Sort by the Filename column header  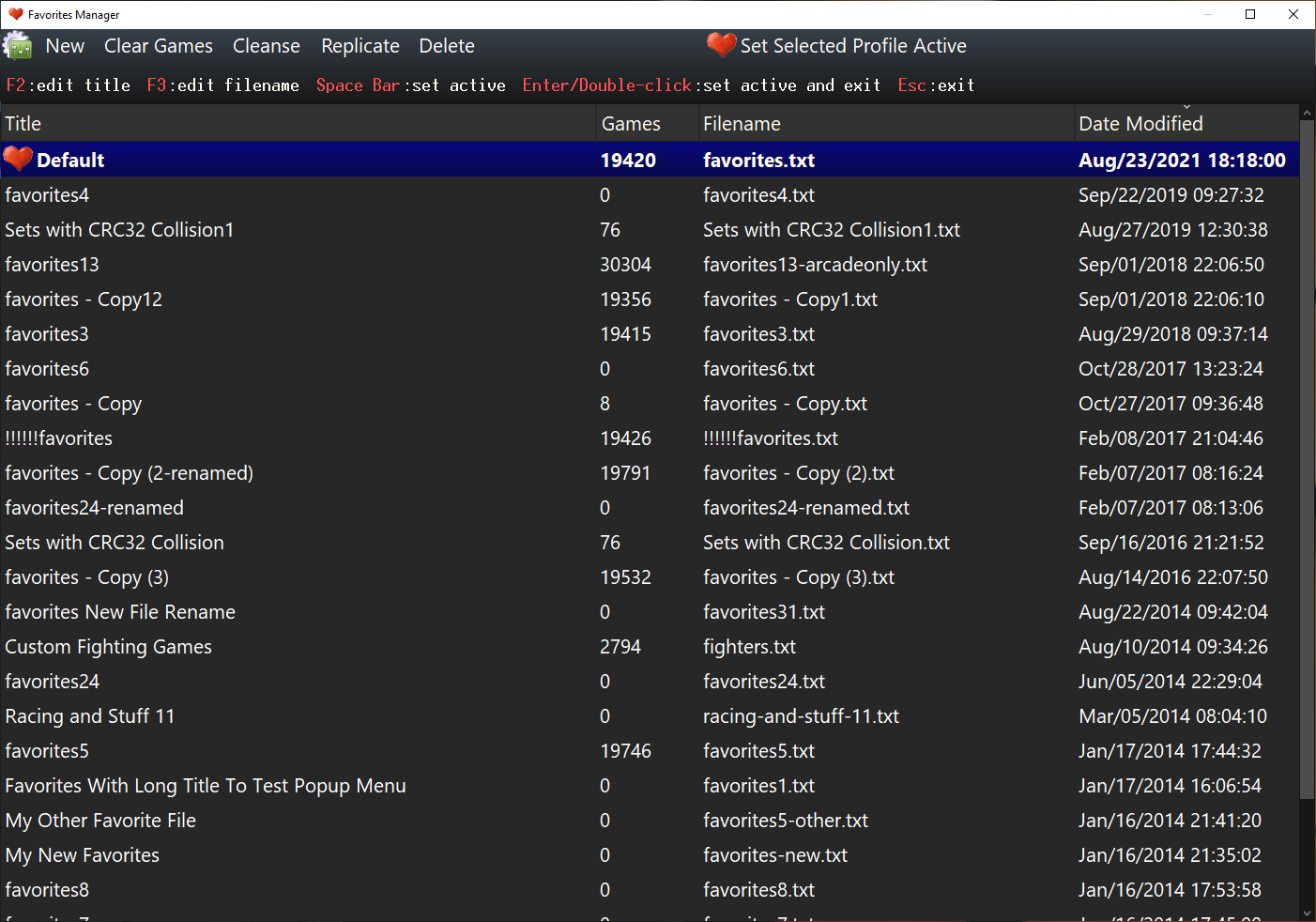click(742, 124)
